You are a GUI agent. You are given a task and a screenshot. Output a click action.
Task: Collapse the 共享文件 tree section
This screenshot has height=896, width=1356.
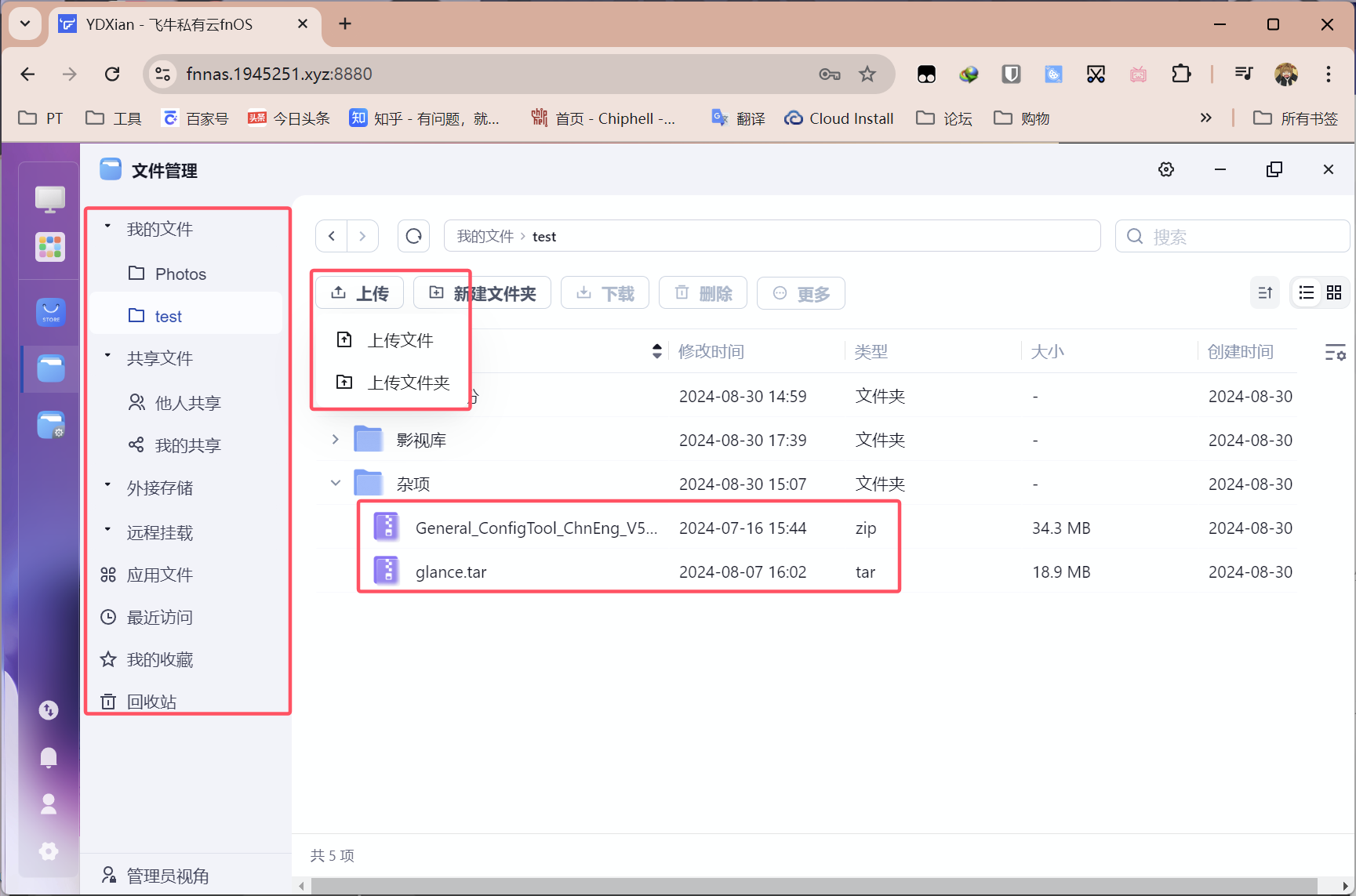[x=107, y=355]
